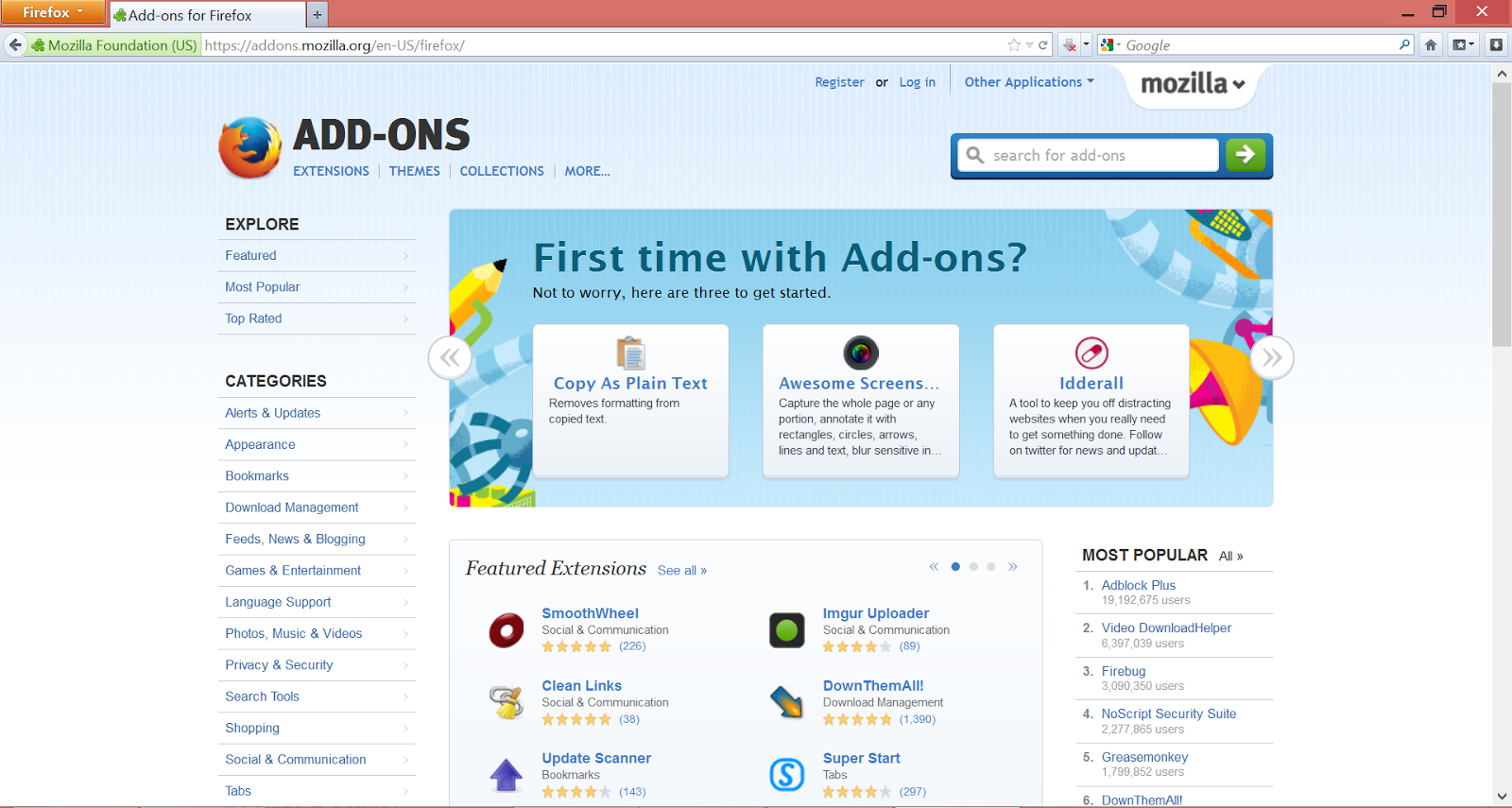
Task: Click All » beside MOST POPULAR
Action: coord(1231,557)
